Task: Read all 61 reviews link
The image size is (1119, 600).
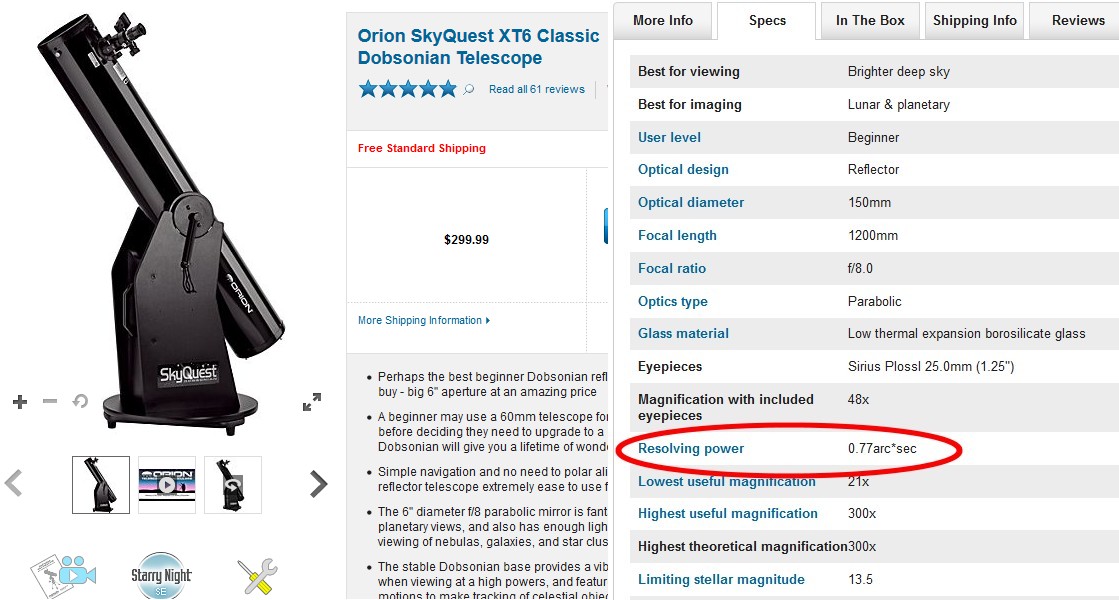Action: tap(537, 90)
